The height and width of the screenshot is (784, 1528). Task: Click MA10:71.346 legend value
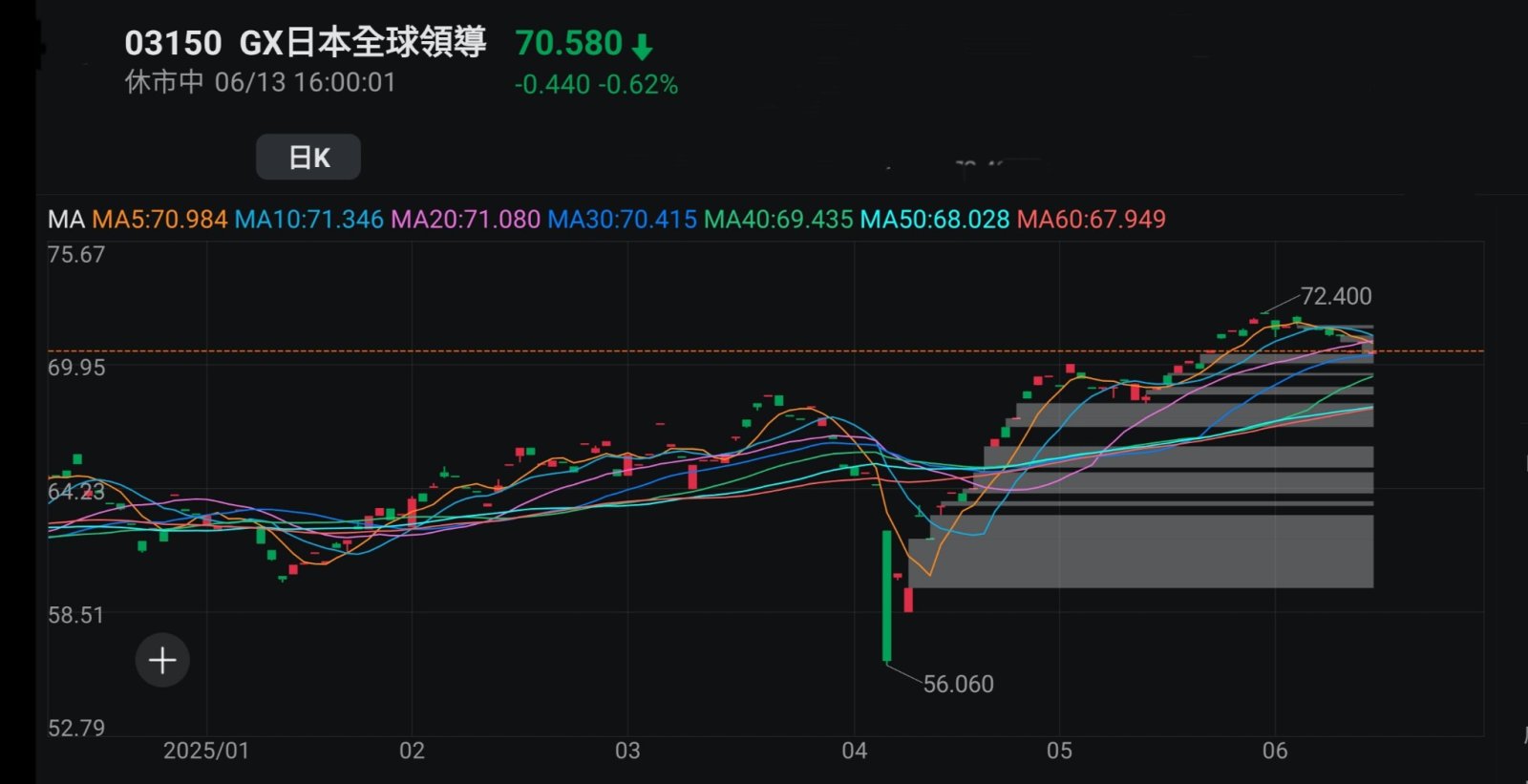[308, 220]
